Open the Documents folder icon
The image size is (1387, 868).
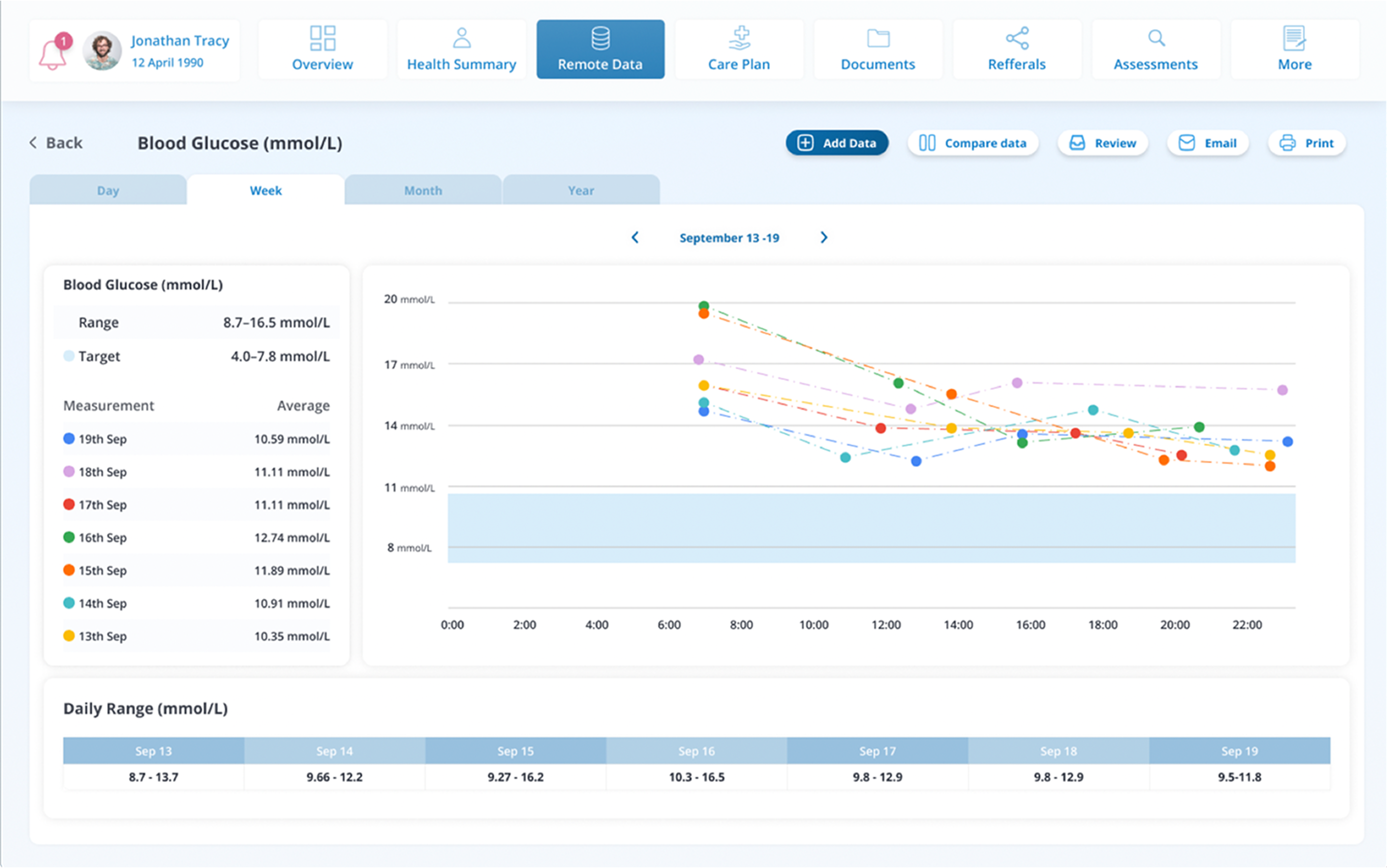pos(878,38)
